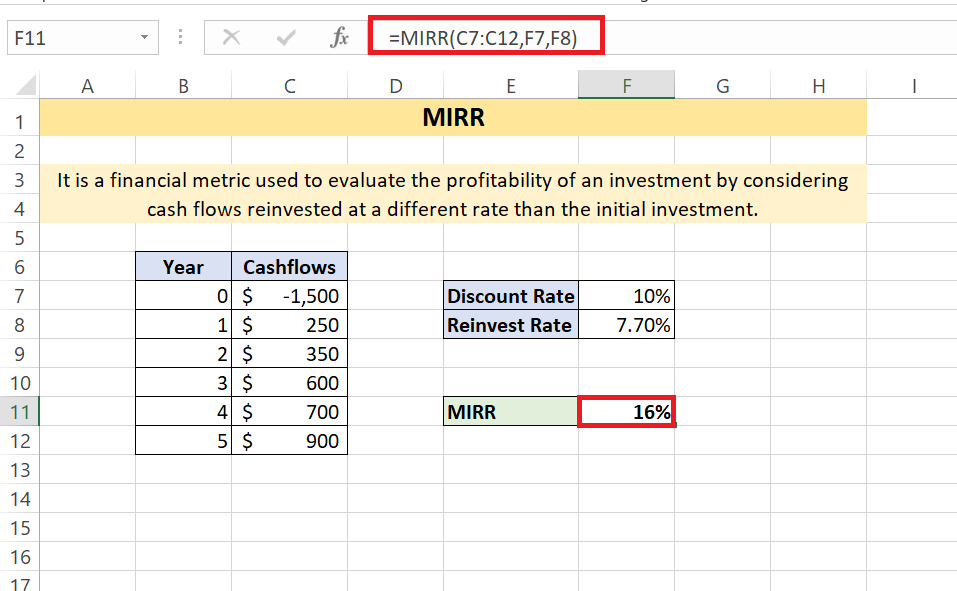Select column H header
957x591 pixels.
pyautogui.click(x=818, y=86)
